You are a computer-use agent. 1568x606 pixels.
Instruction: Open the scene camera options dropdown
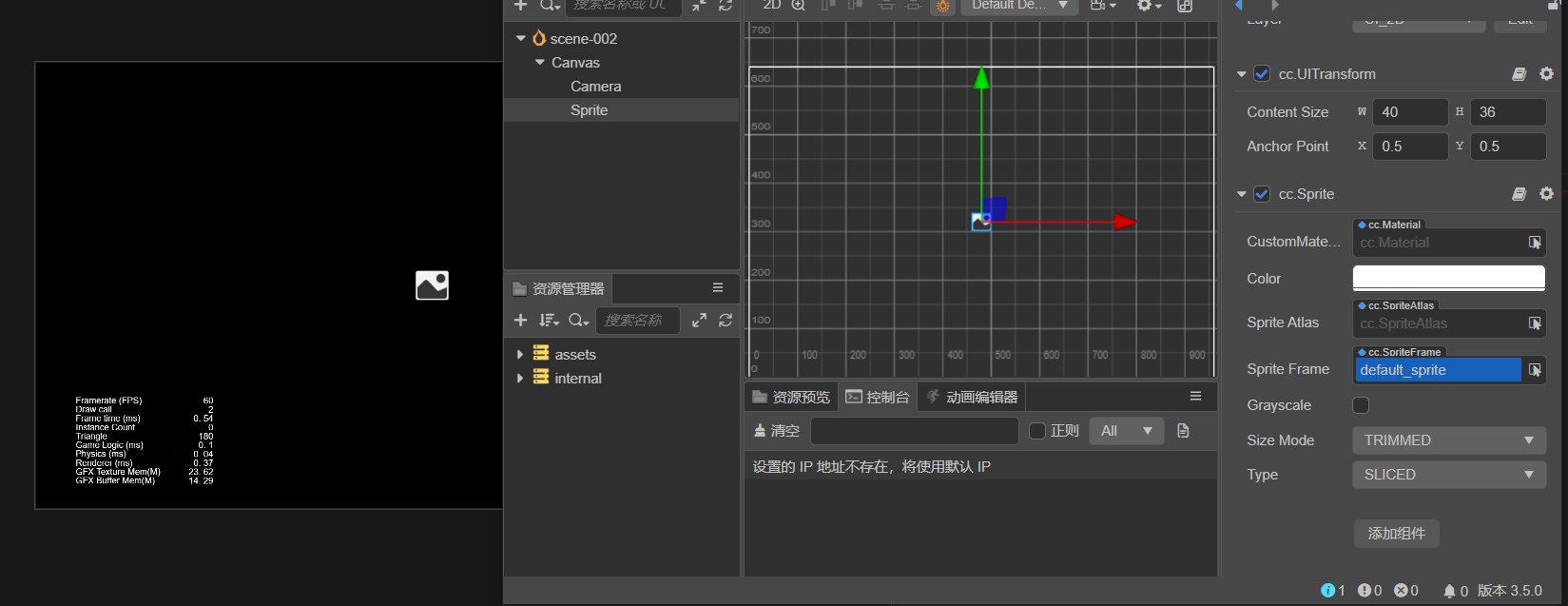[1103, 6]
